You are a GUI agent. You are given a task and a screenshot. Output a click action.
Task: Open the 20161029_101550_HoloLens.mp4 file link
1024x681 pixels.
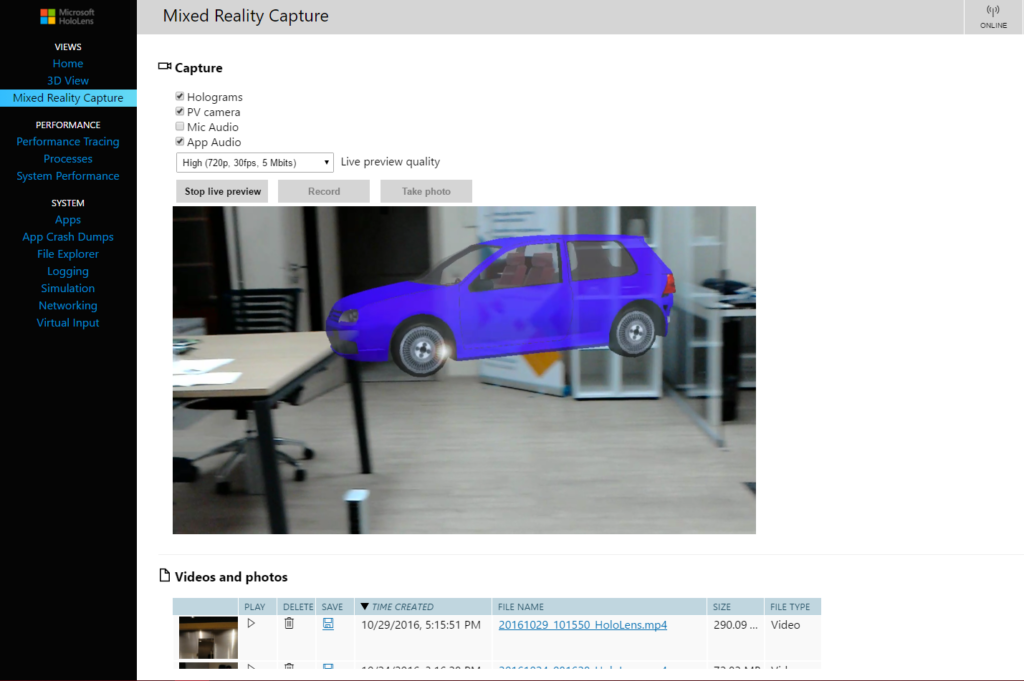[583, 625]
